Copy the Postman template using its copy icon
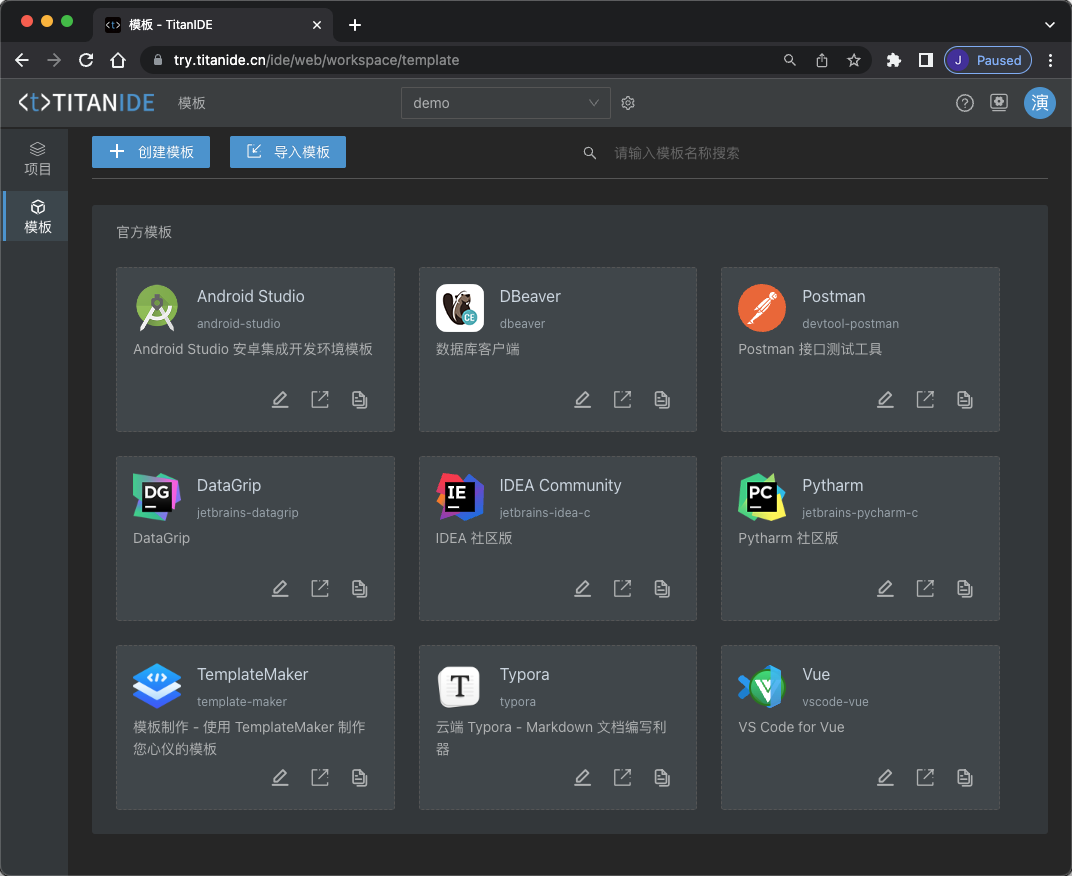Screen dimensions: 1072x876 pos(964,400)
